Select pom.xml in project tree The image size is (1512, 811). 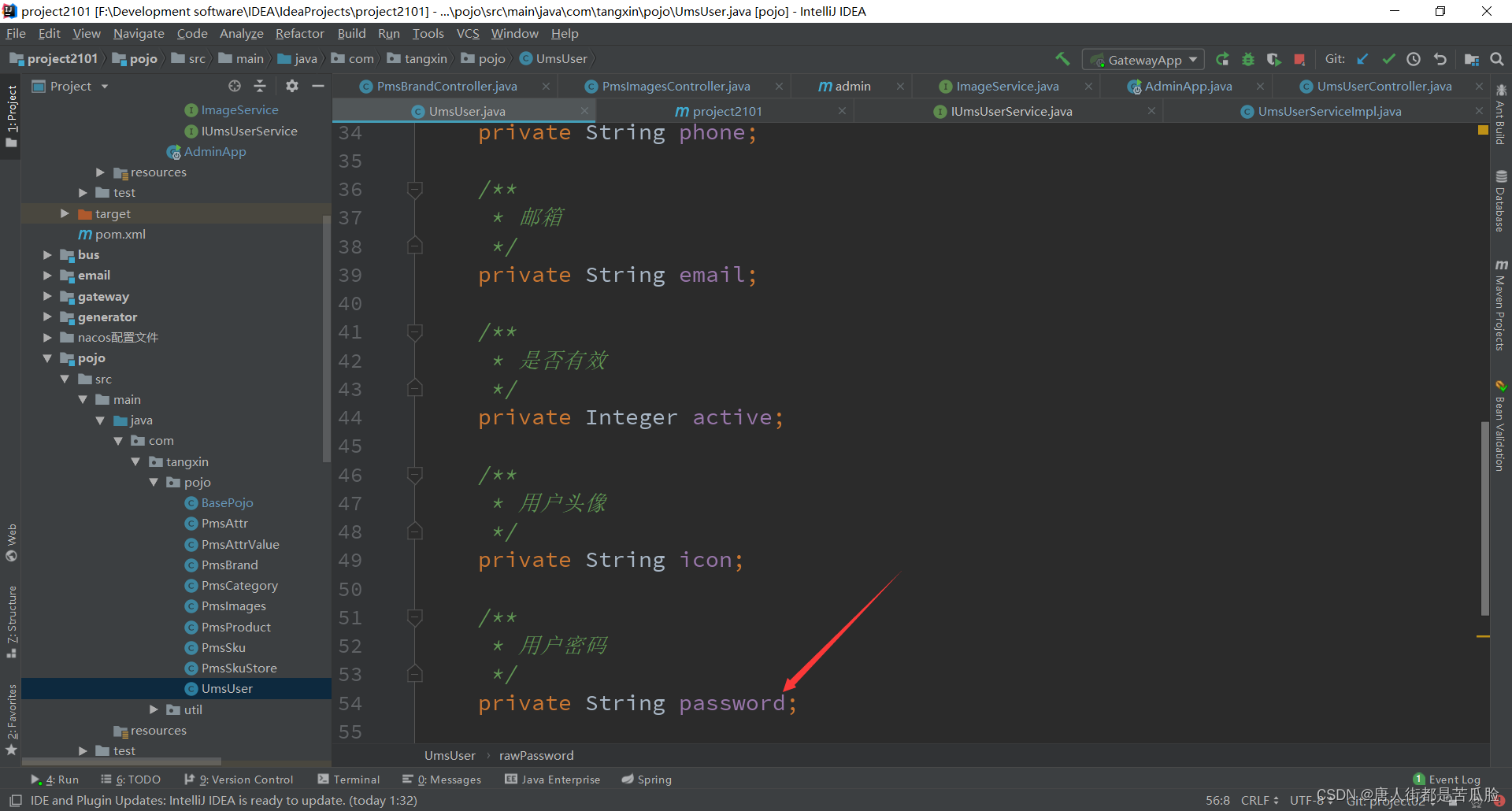pyautogui.click(x=112, y=234)
